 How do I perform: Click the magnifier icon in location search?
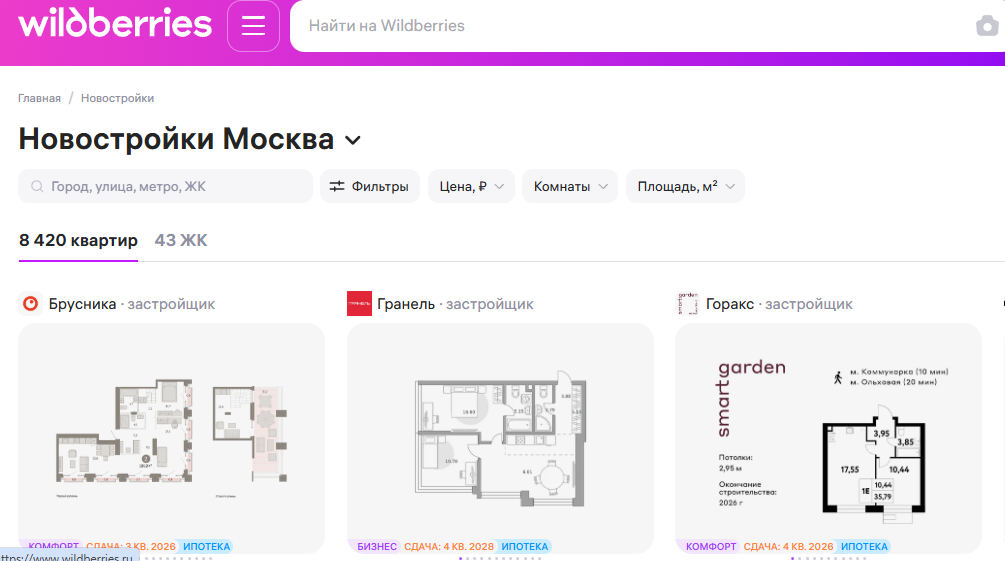click(37, 187)
